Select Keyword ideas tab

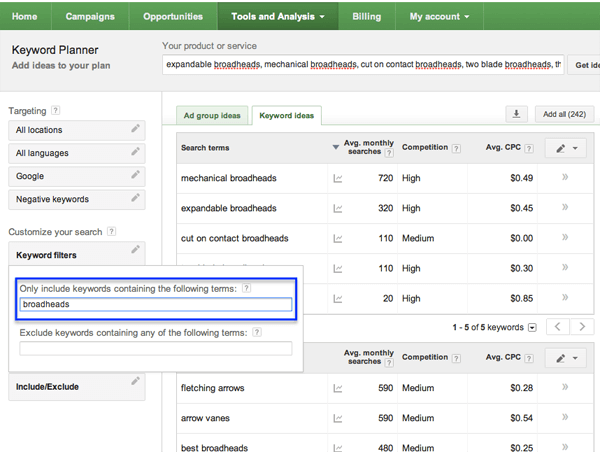[x=287, y=116]
